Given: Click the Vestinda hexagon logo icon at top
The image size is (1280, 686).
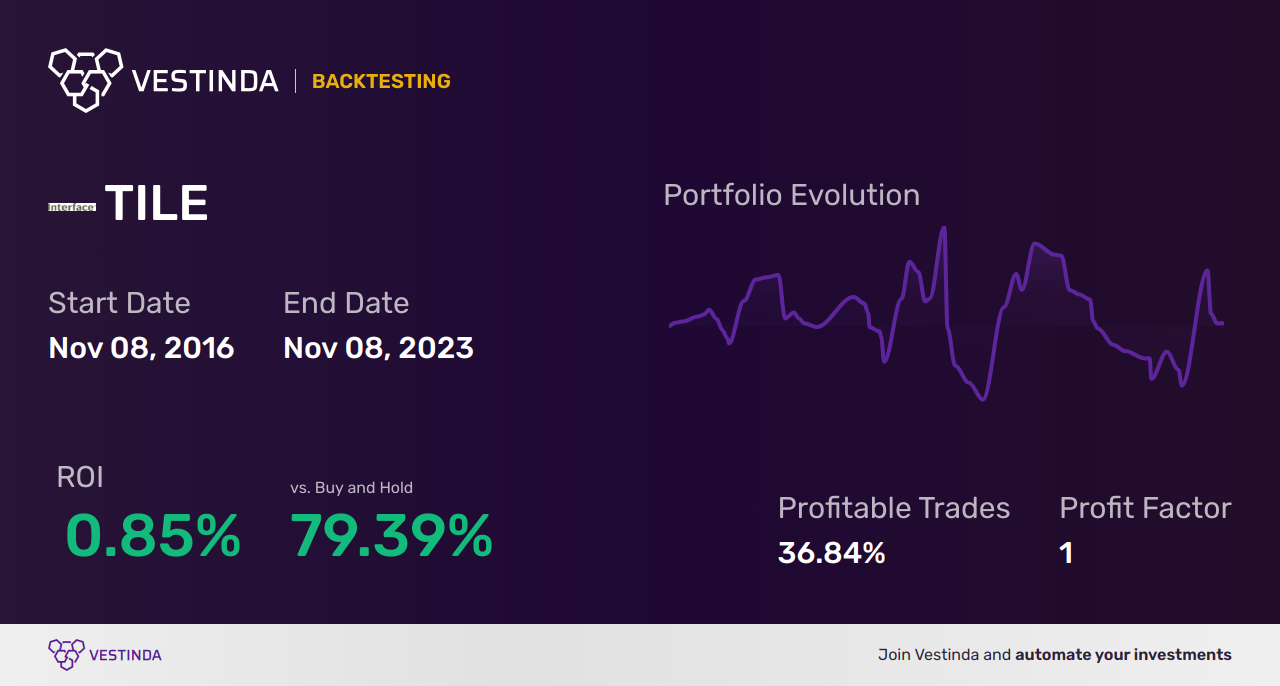Looking at the screenshot, I should point(85,79).
